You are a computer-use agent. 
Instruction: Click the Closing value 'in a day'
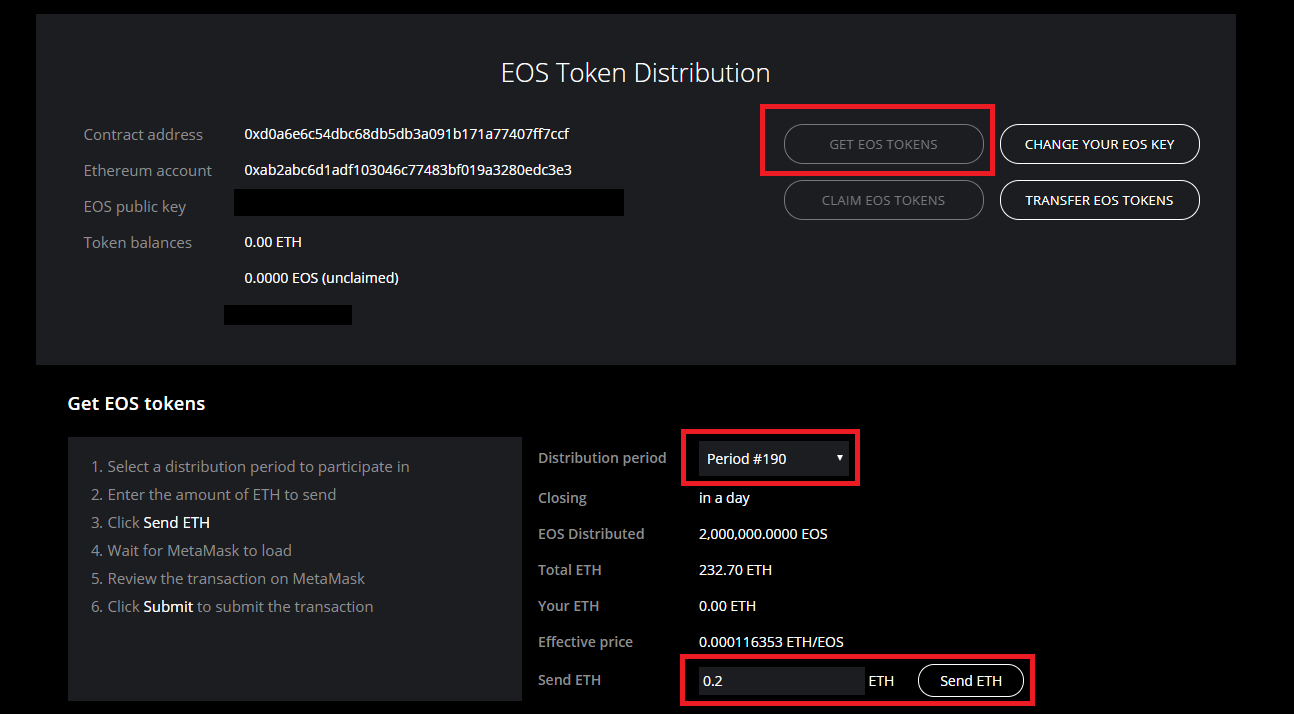724,498
